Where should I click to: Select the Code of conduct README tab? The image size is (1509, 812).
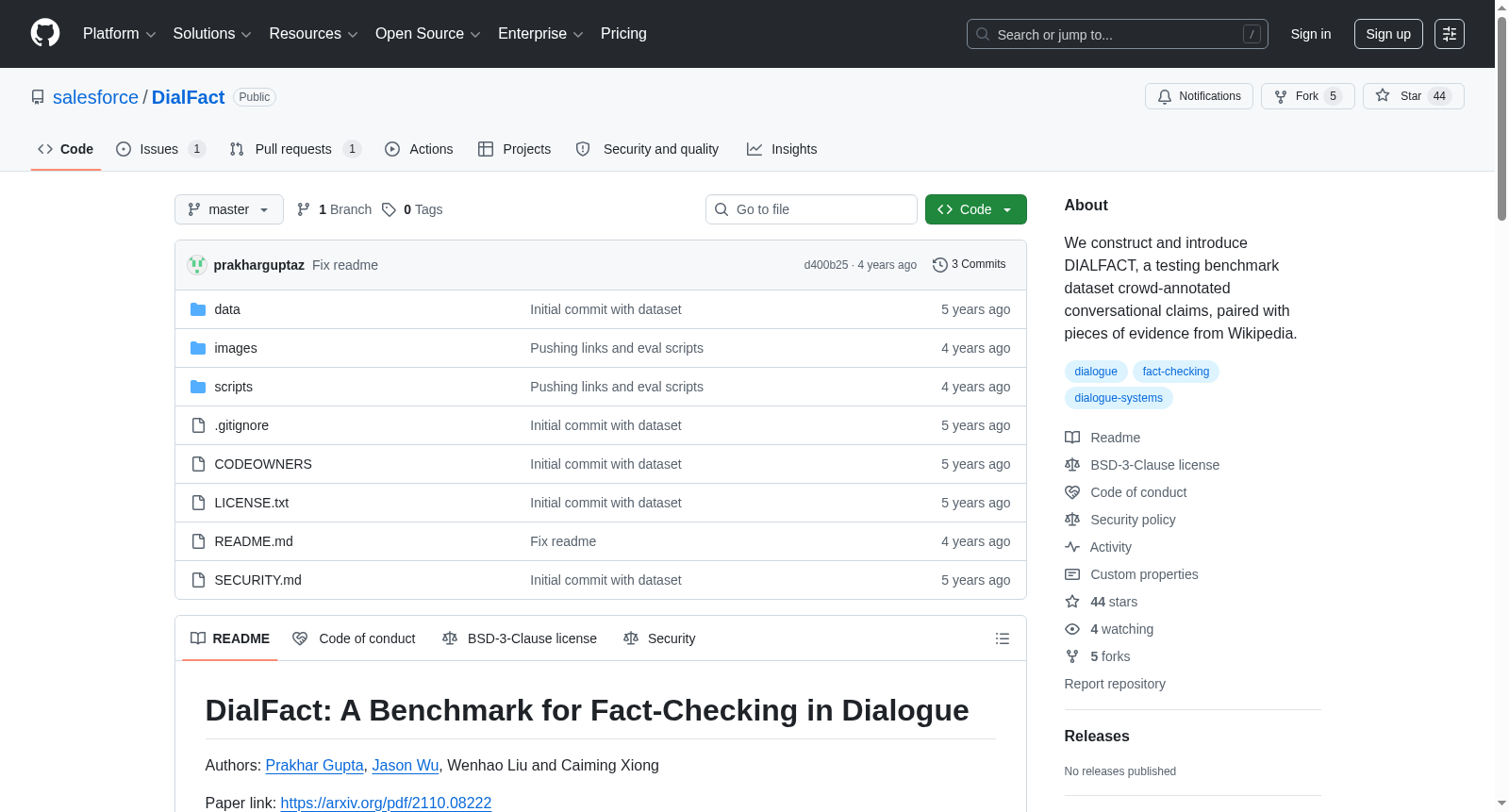354,638
